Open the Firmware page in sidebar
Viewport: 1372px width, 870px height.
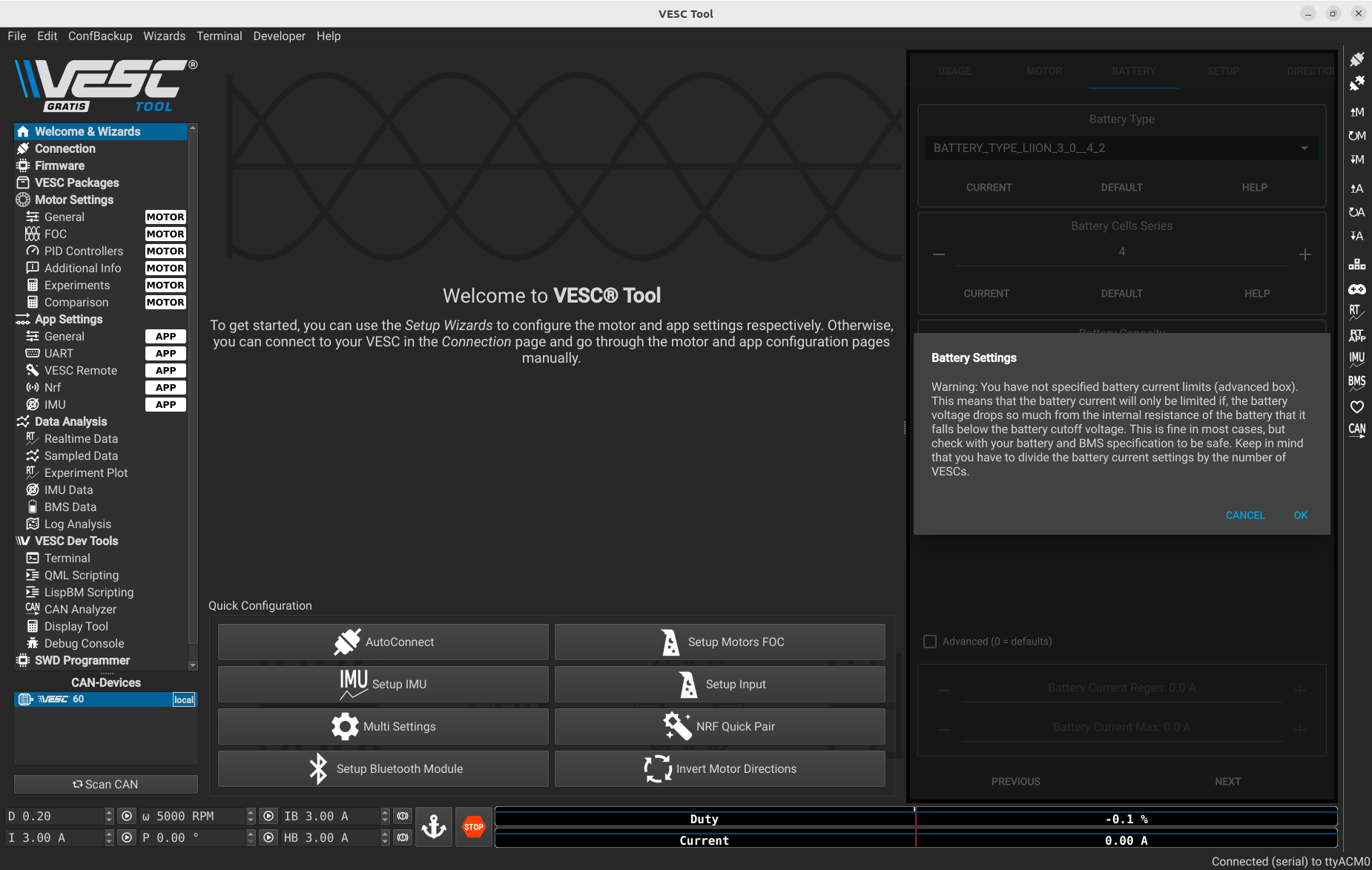[x=101, y=165]
